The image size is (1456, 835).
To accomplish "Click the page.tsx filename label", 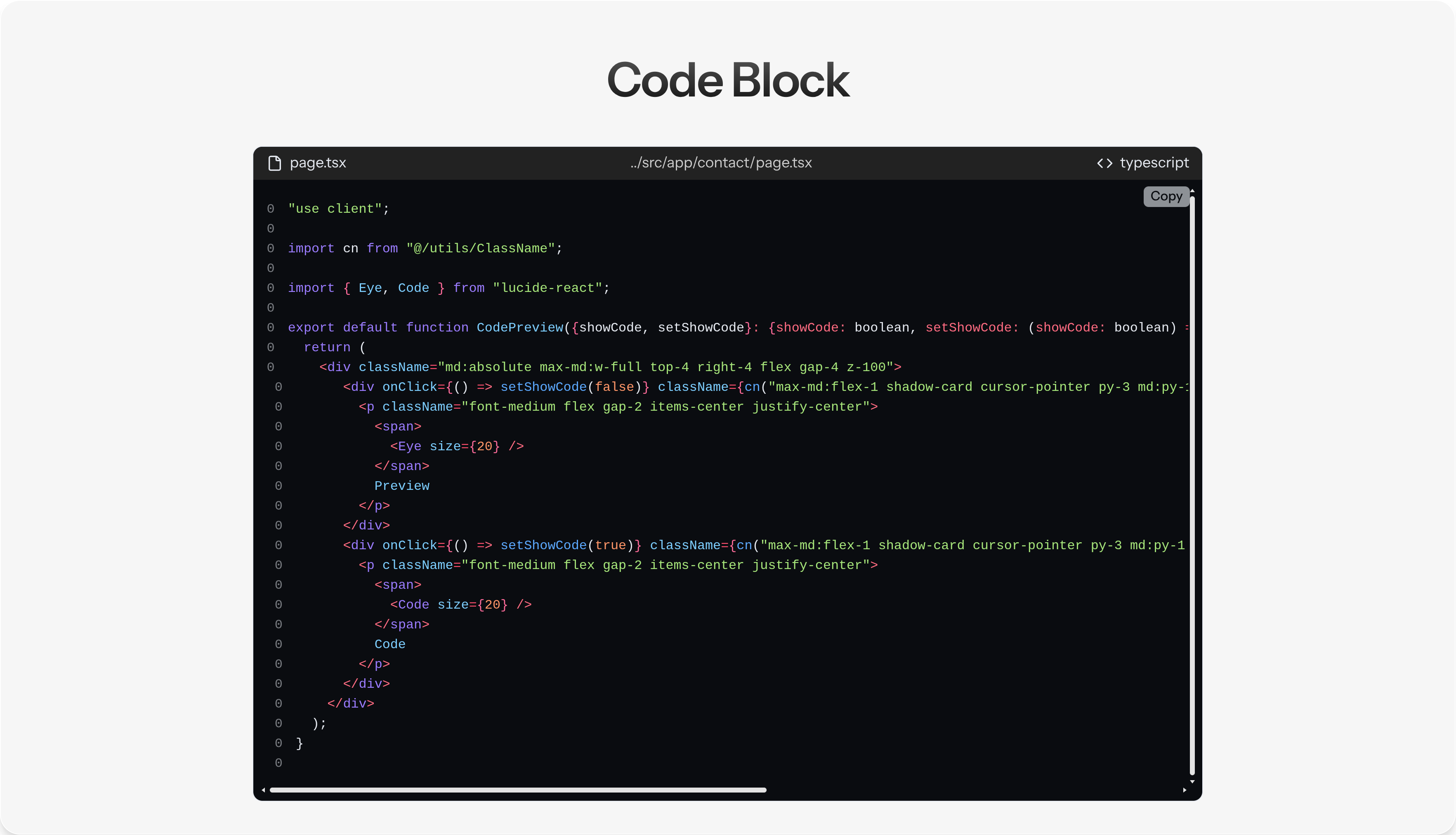I will pyautogui.click(x=318, y=163).
